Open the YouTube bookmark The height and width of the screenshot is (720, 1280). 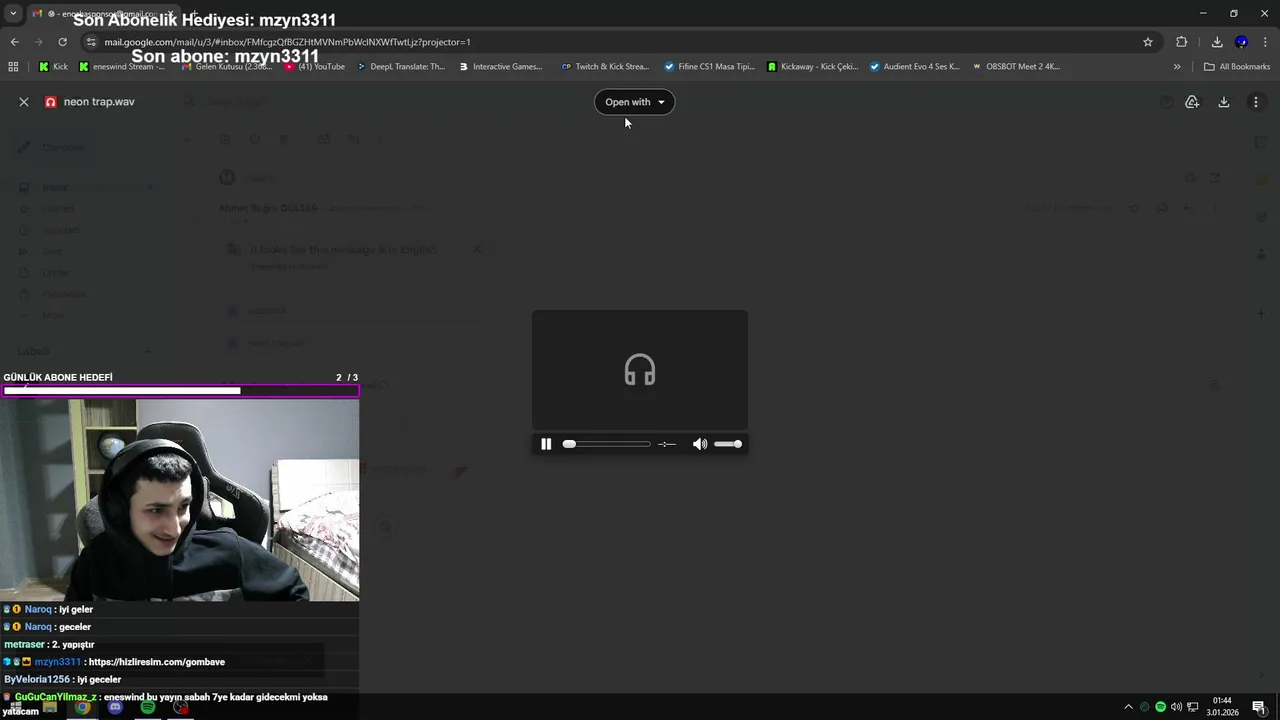315,67
